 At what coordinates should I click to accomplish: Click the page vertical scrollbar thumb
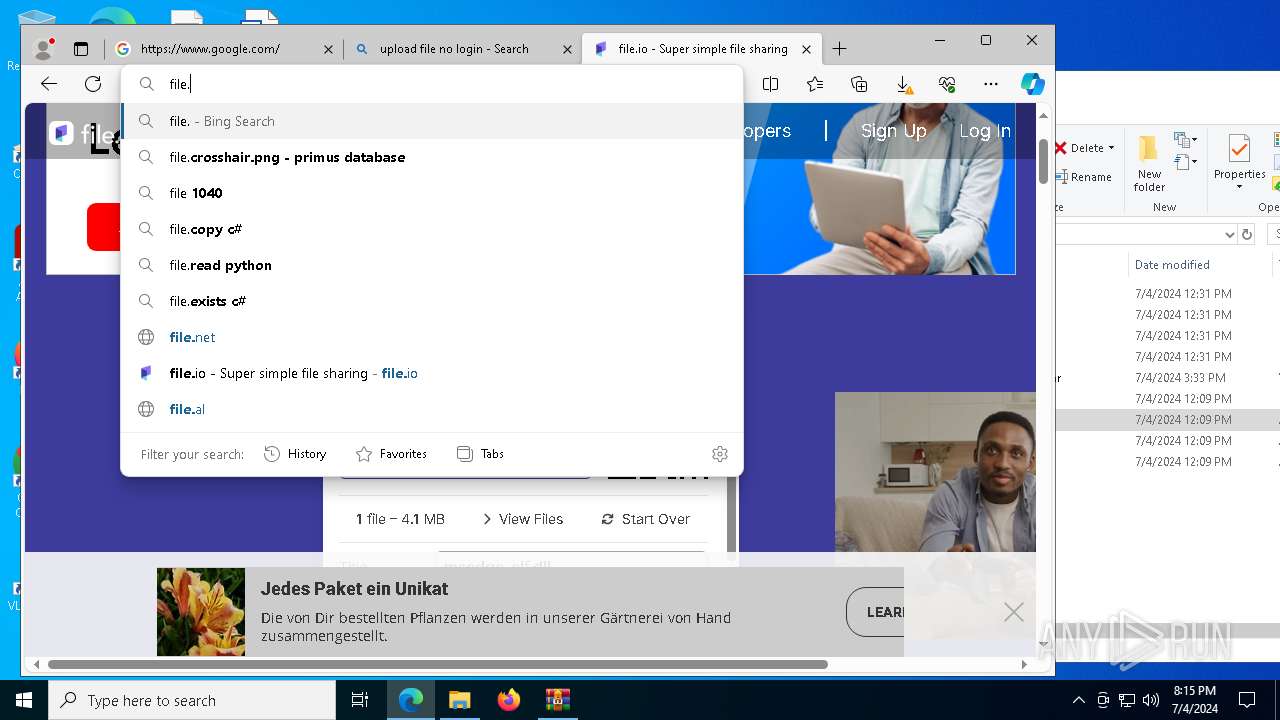point(1044,162)
